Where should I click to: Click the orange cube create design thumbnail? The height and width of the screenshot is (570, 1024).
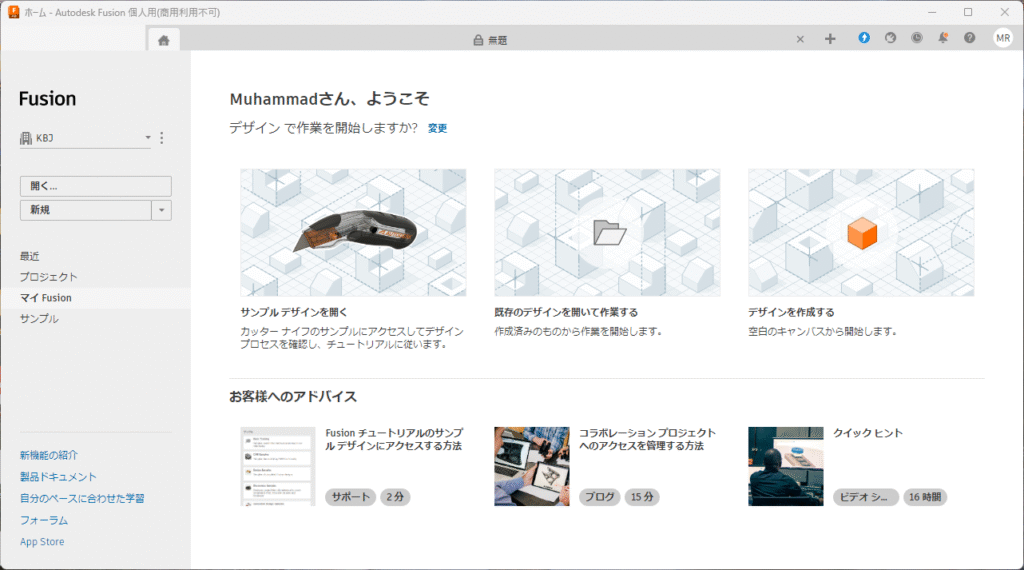[861, 232]
